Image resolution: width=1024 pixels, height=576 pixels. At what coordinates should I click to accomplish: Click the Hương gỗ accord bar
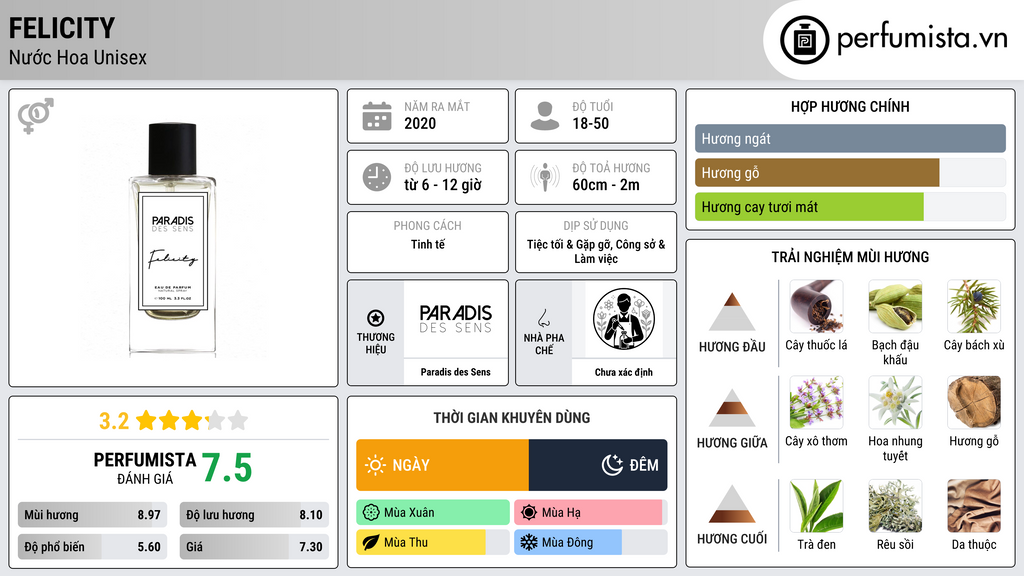pos(850,173)
